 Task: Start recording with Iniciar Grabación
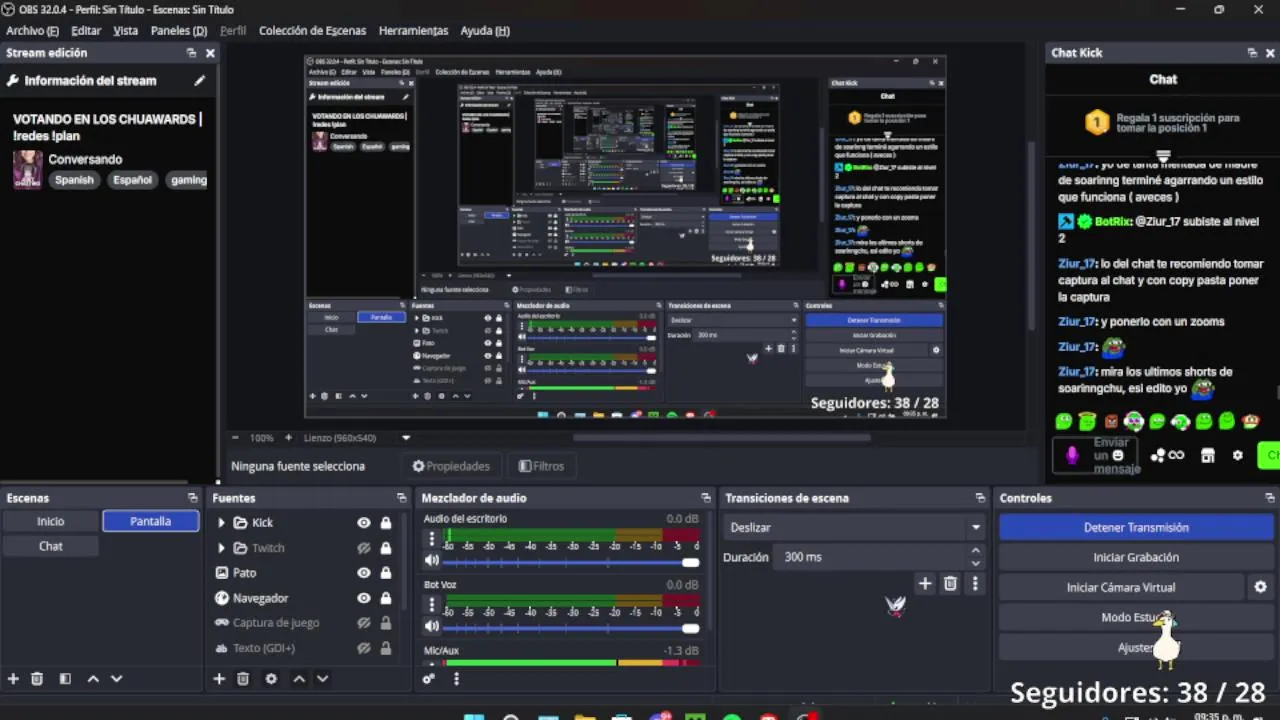pyautogui.click(x=1136, y=557)
